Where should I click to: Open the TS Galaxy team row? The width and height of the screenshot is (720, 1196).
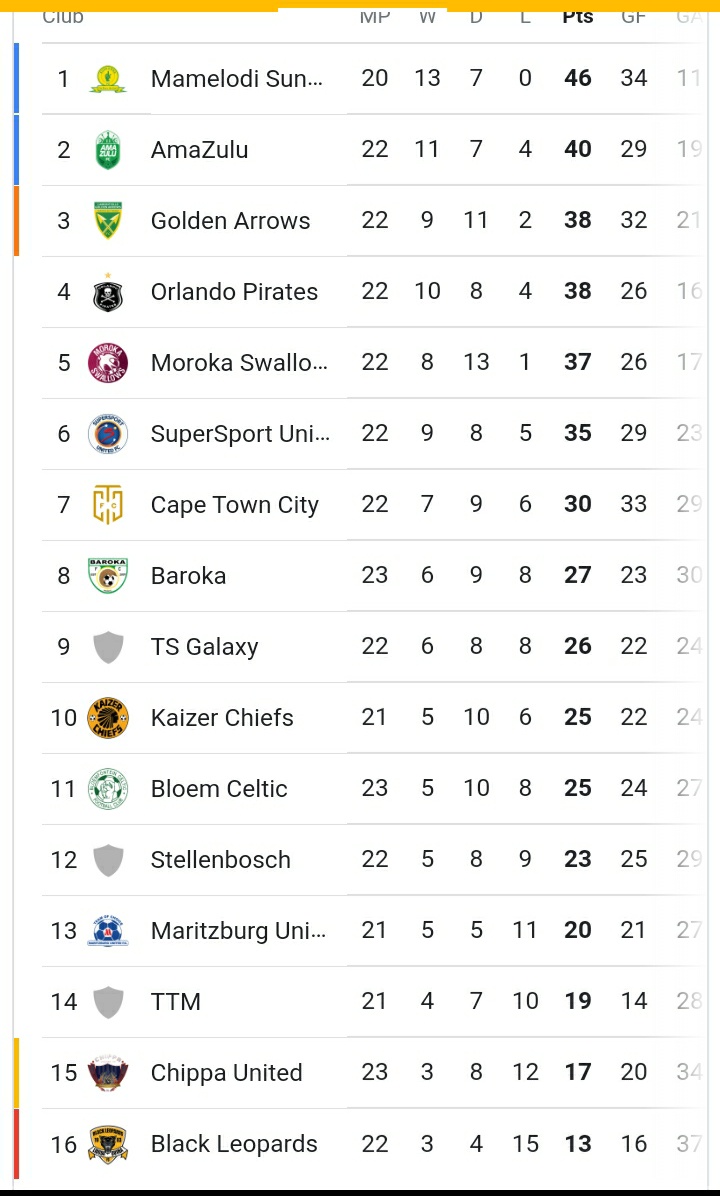204,647
